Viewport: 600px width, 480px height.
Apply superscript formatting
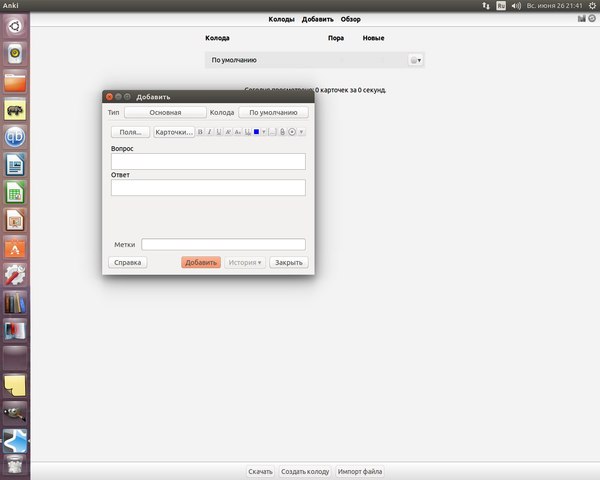tap(228, 132)
